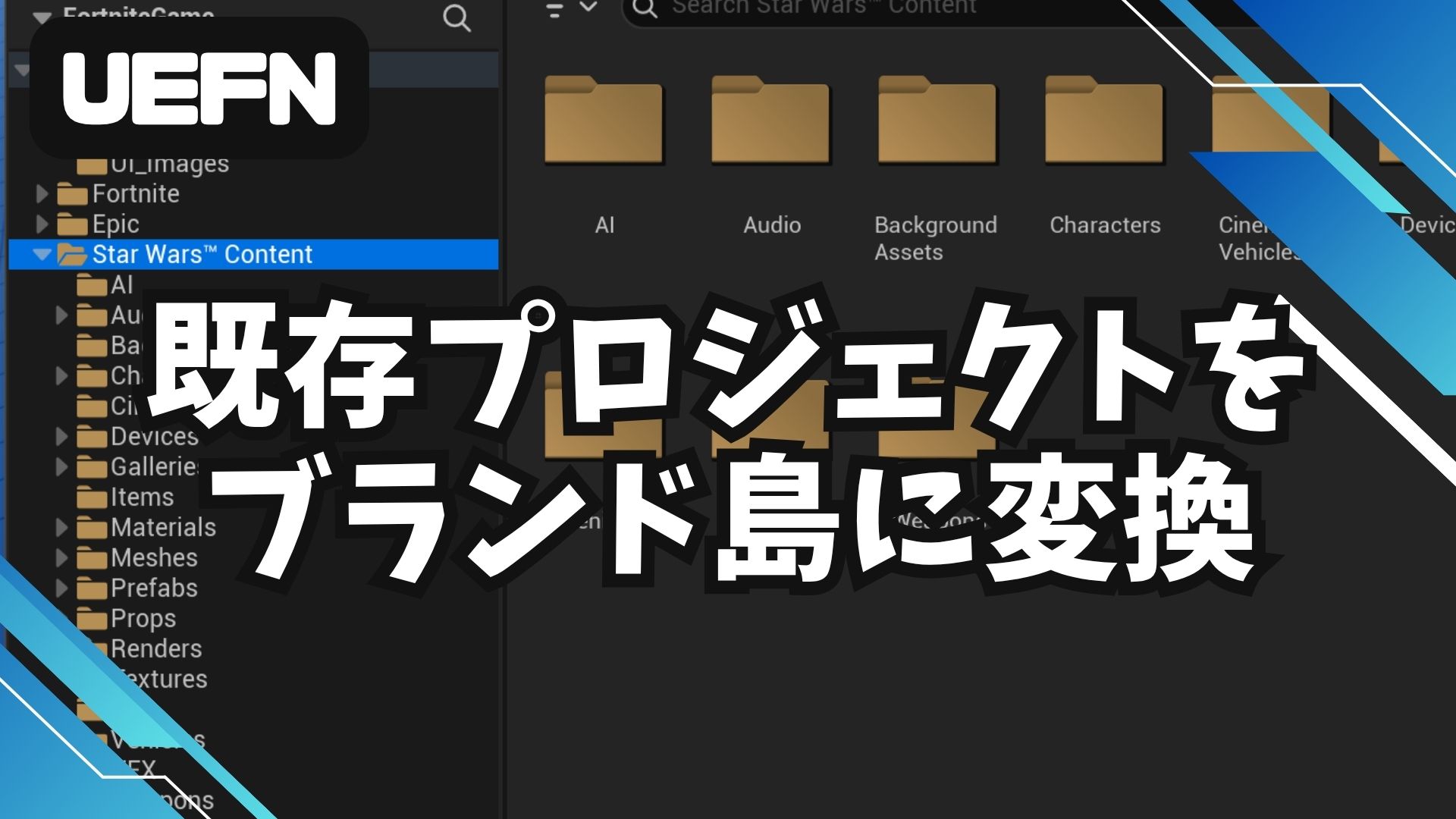Screen dimensions: 1456x819
Task: Open the filter options icon
Action: pyautogui.click(x=556, y=10)
